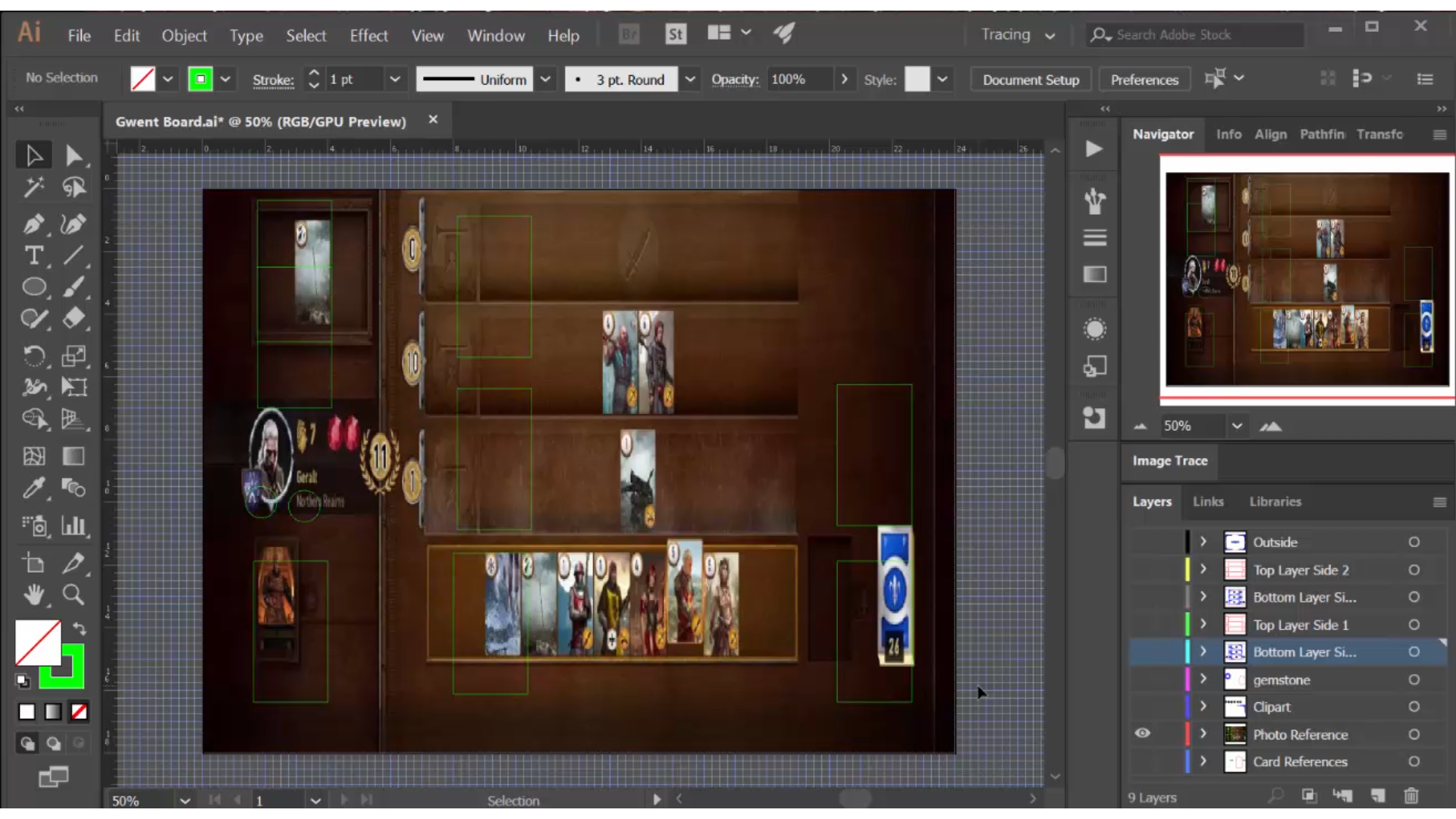The height and width of the screenshot is (819, 1456).
Task: Open the 3 pt. Round brush dropdown
Action: click(690, 79)
